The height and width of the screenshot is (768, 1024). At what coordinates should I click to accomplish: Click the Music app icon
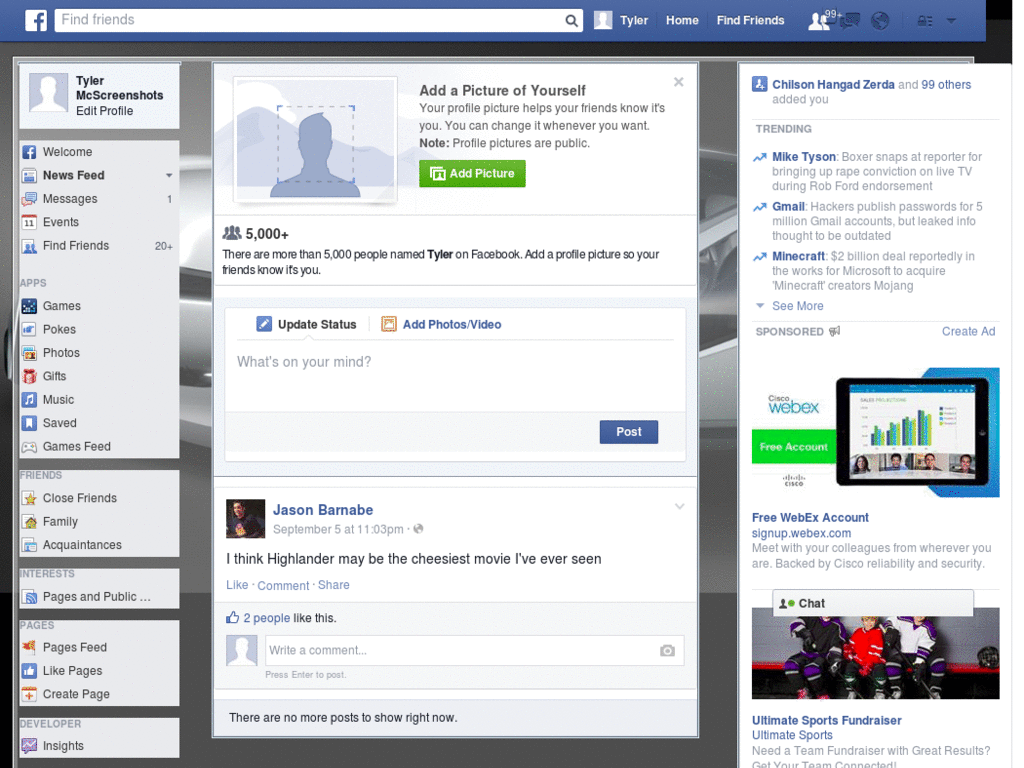coord(29,400)
